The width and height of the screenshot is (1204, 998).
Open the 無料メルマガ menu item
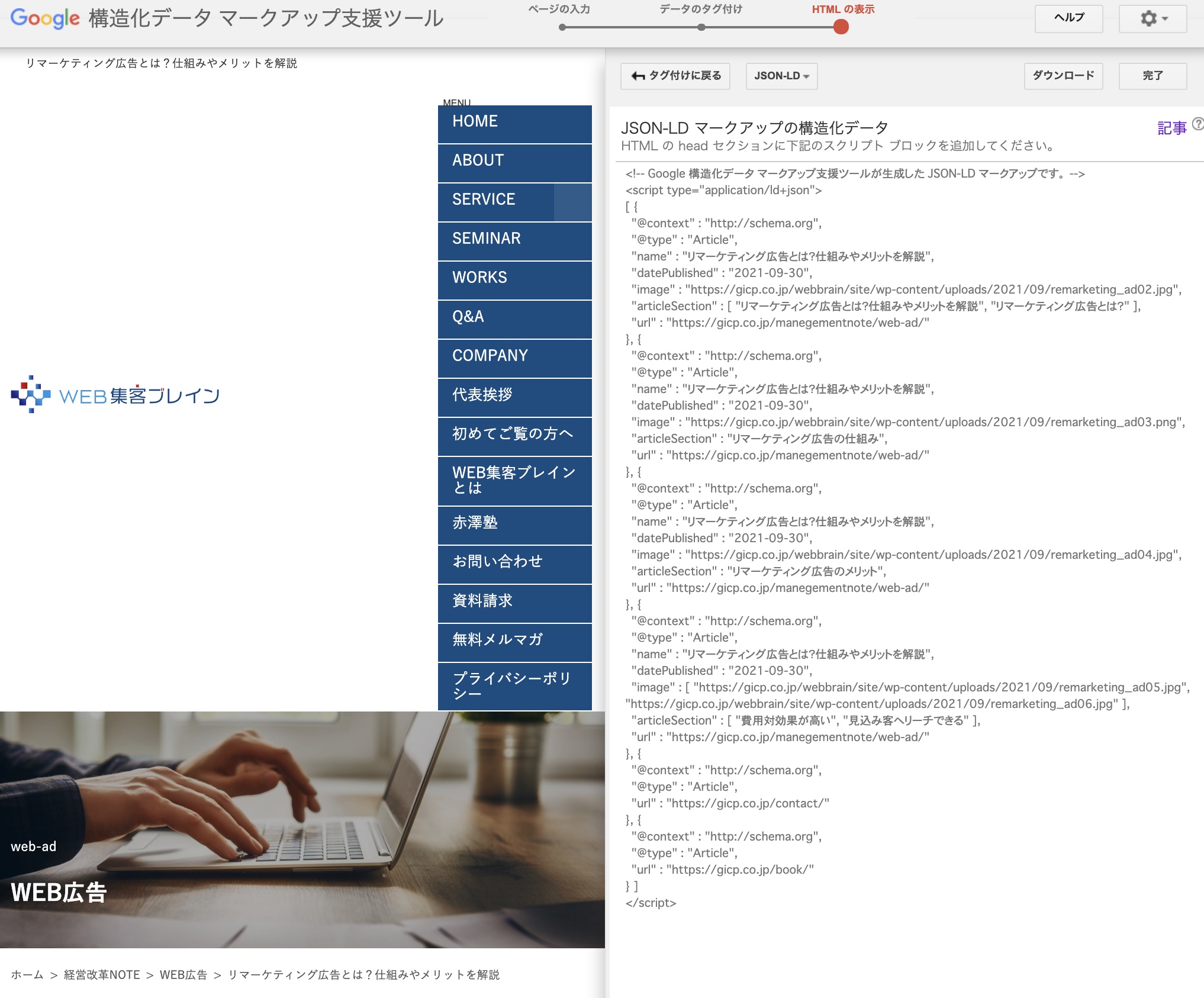pyautogui.click(x=515, y=642)
